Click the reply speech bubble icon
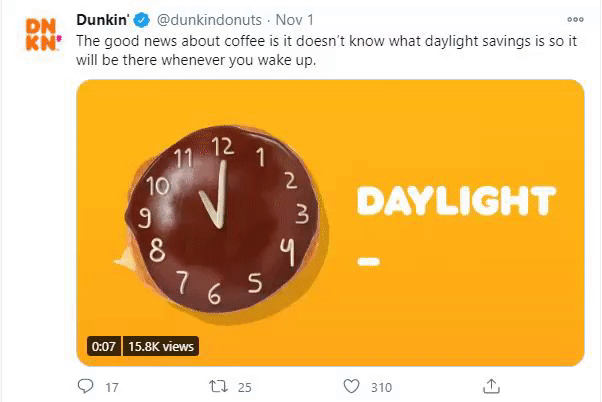Image resolution: width=602 pixels, height=402 pixels. (85, 386)
